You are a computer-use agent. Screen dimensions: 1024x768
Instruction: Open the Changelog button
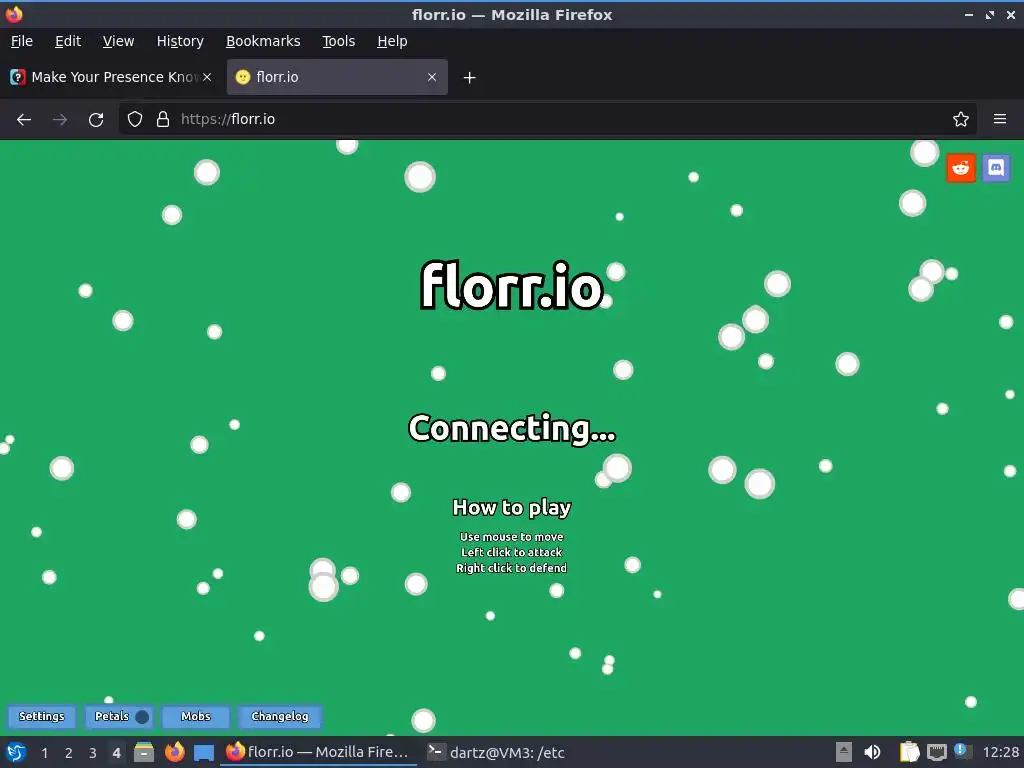[280, 716]
